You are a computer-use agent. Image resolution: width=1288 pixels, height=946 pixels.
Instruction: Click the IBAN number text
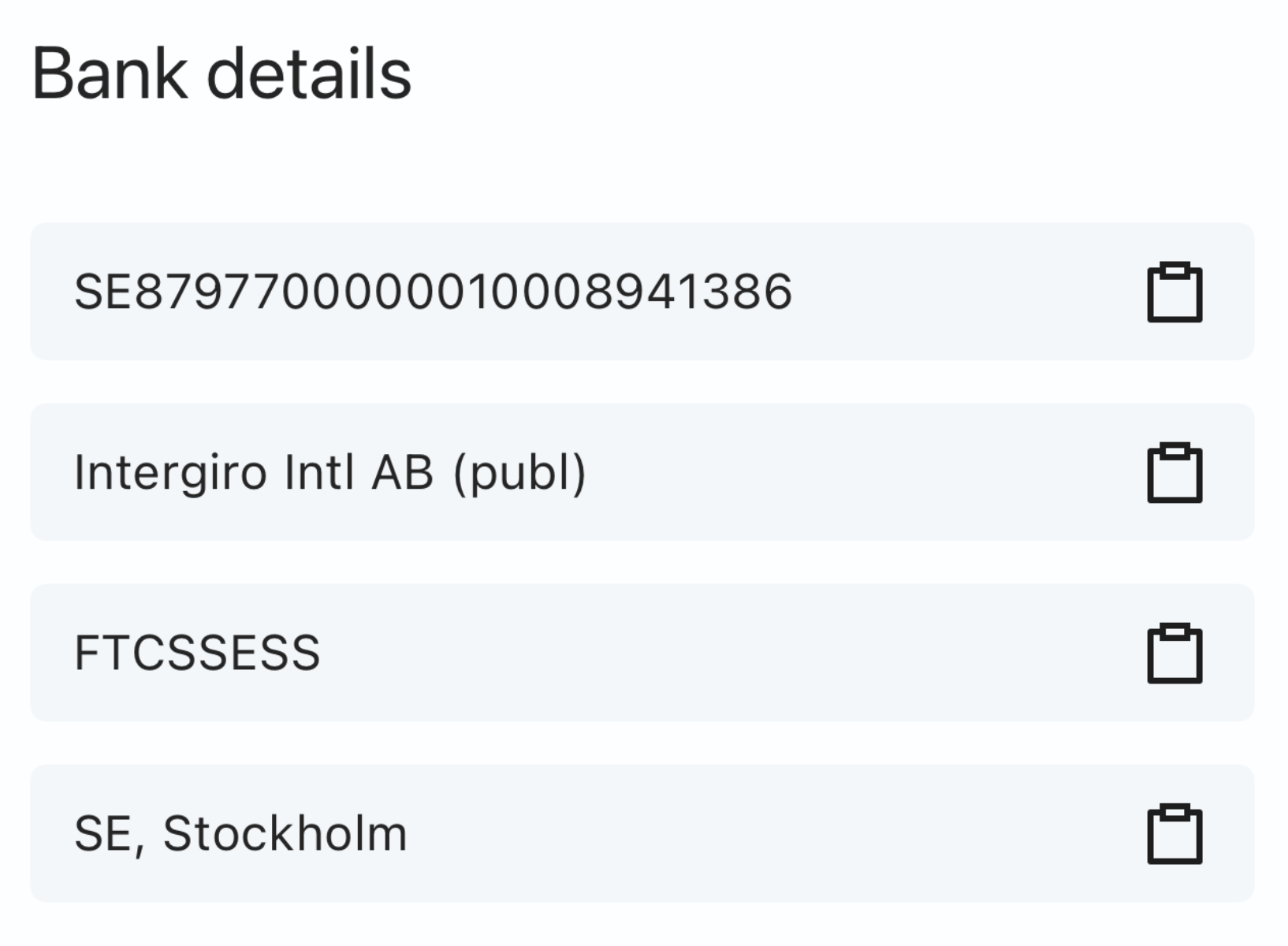[x=433, y=292]
